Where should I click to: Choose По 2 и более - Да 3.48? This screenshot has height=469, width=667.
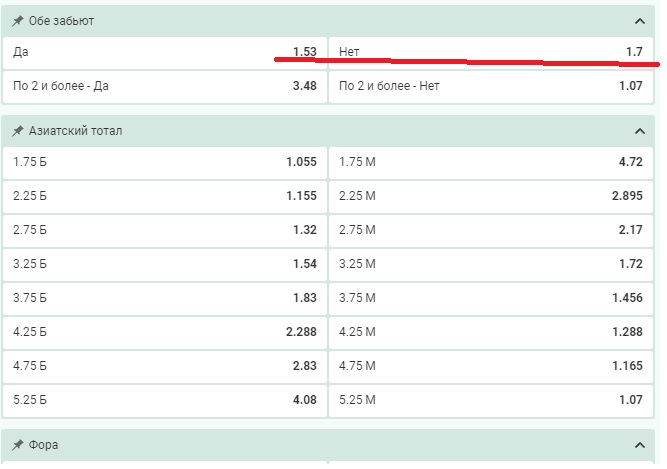click(165, 86)
